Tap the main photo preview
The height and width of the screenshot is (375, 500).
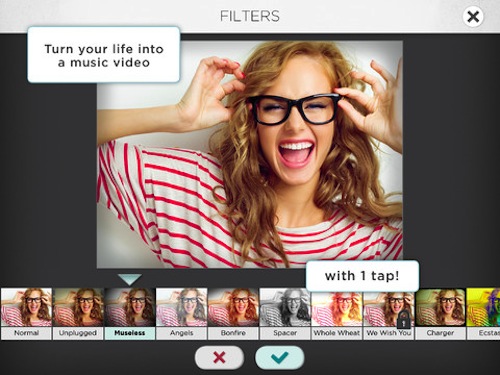pyautogui.click(x=250, y=154)
